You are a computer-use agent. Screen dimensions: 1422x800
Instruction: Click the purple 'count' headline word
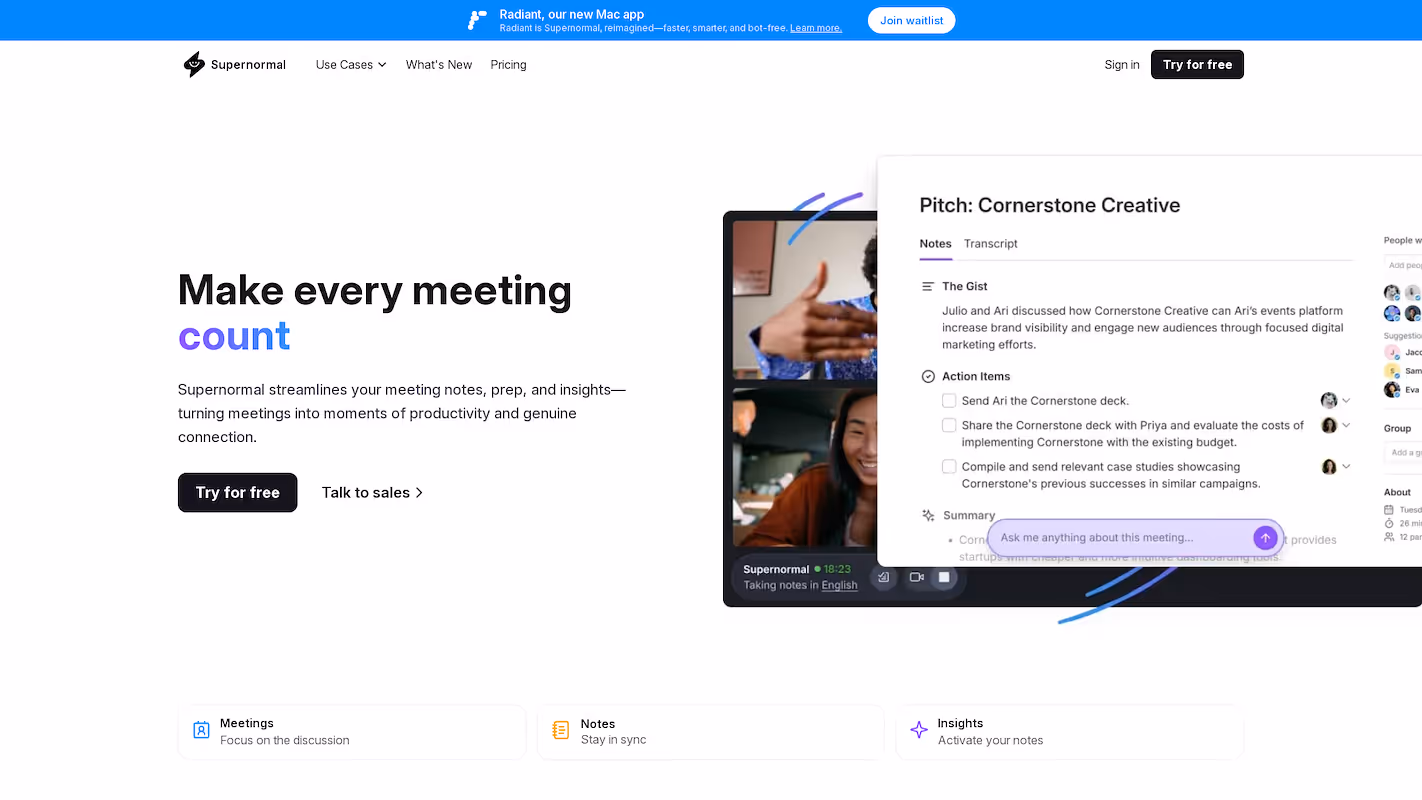(234, 337)
